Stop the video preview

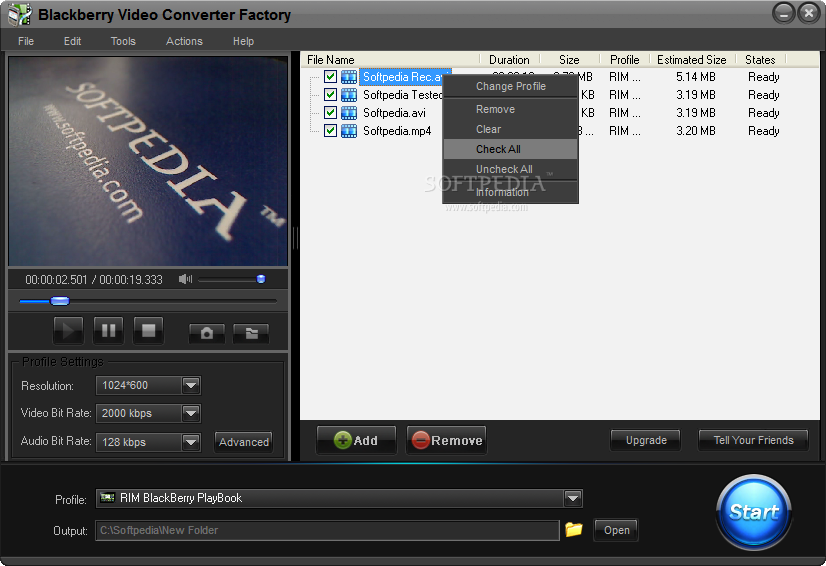(x=149, y=330)
